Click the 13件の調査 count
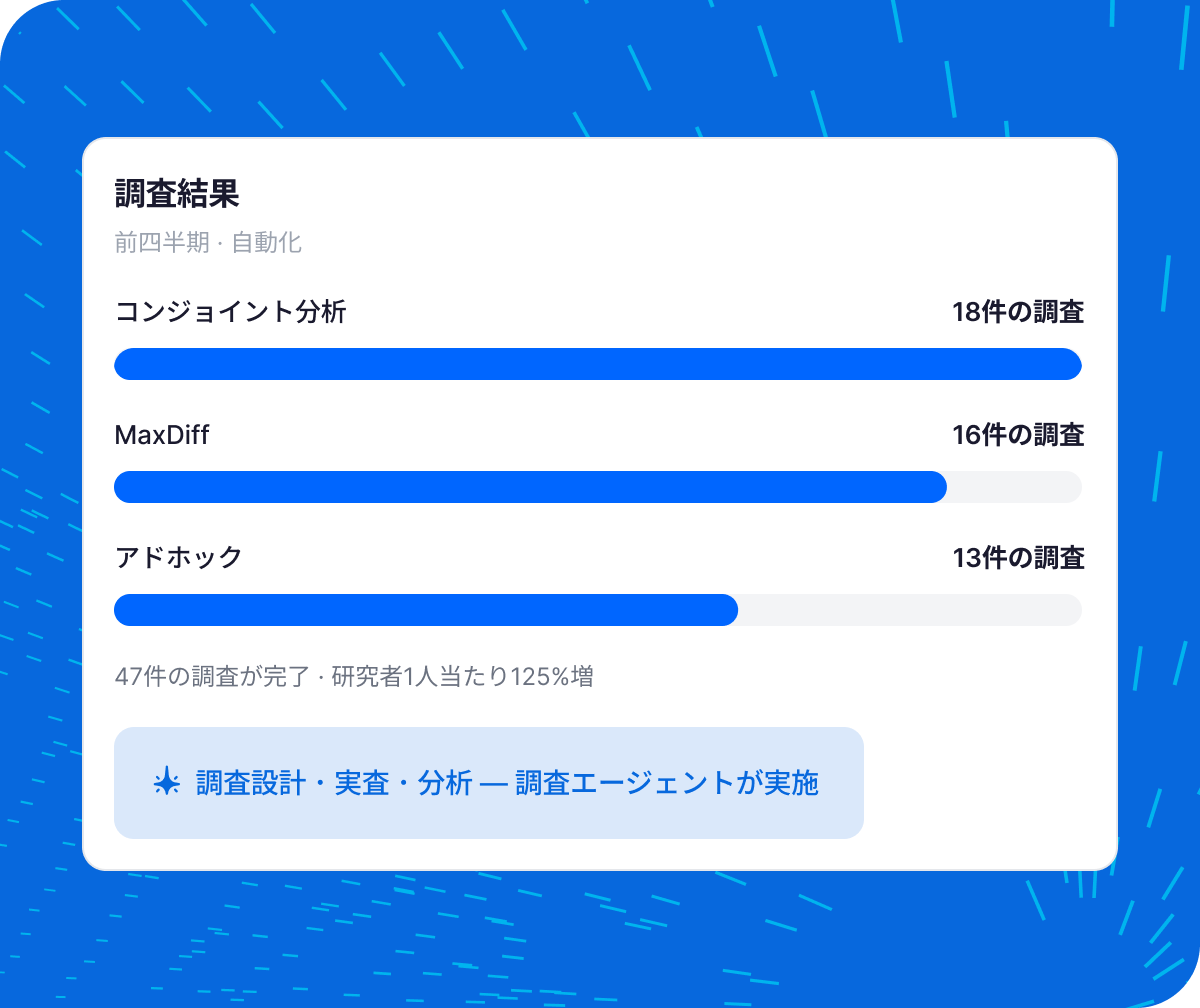The image size is (1200, 1008). point(1018,558)
